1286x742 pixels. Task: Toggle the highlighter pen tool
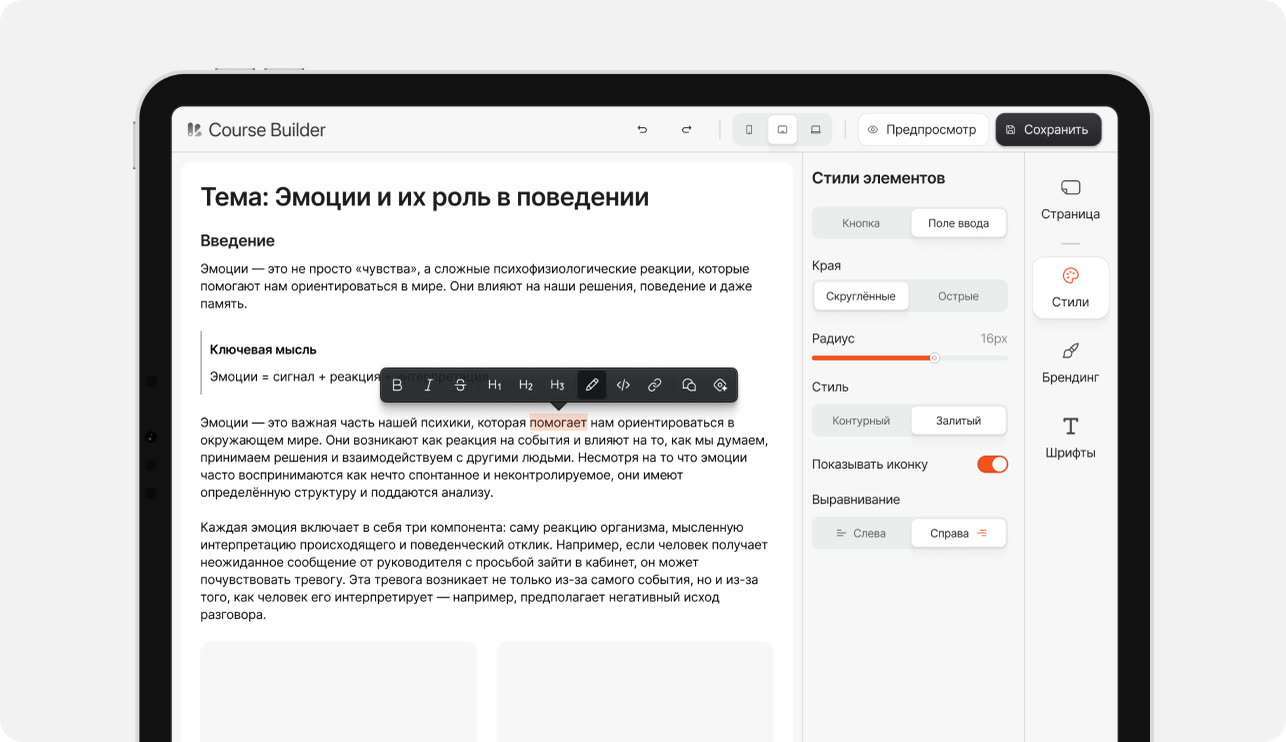(x=592, y=385)
